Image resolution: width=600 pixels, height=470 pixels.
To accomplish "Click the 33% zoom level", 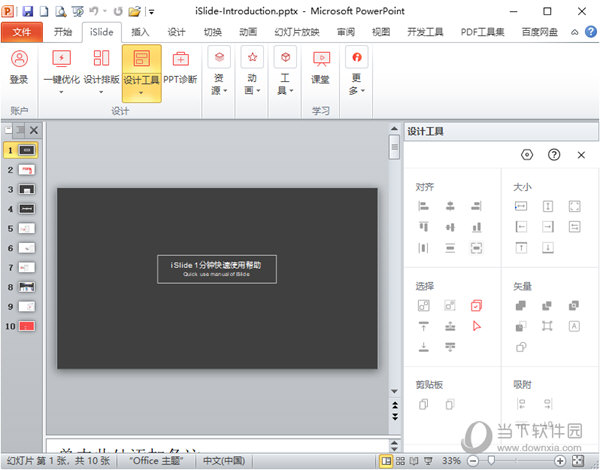I will pyautogui.click(x=451, y=460).
